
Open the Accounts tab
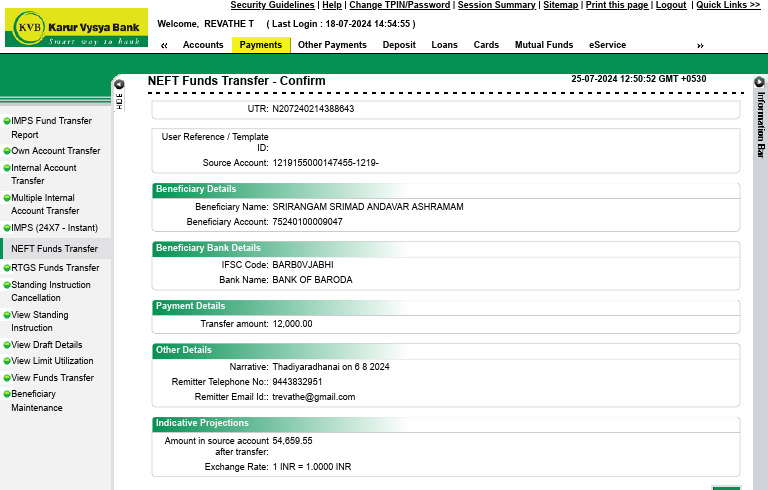point(203,45)
